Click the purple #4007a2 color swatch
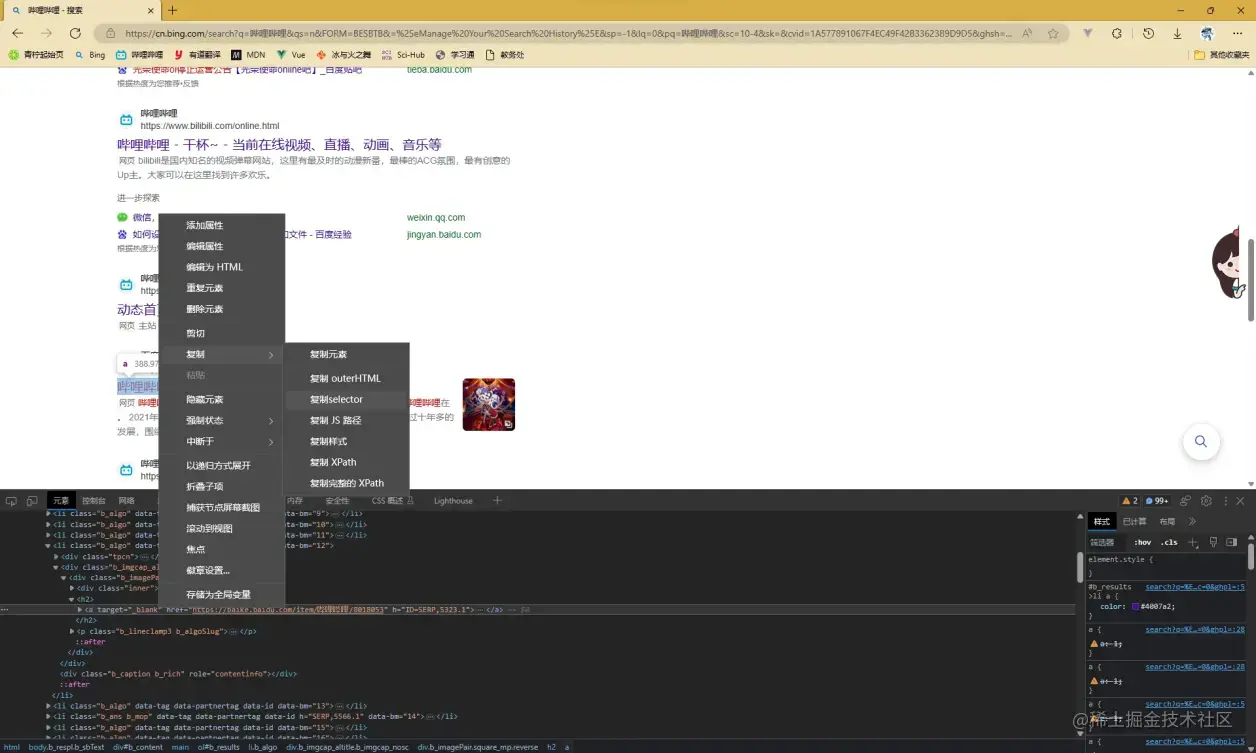 tap(1136, 606)
